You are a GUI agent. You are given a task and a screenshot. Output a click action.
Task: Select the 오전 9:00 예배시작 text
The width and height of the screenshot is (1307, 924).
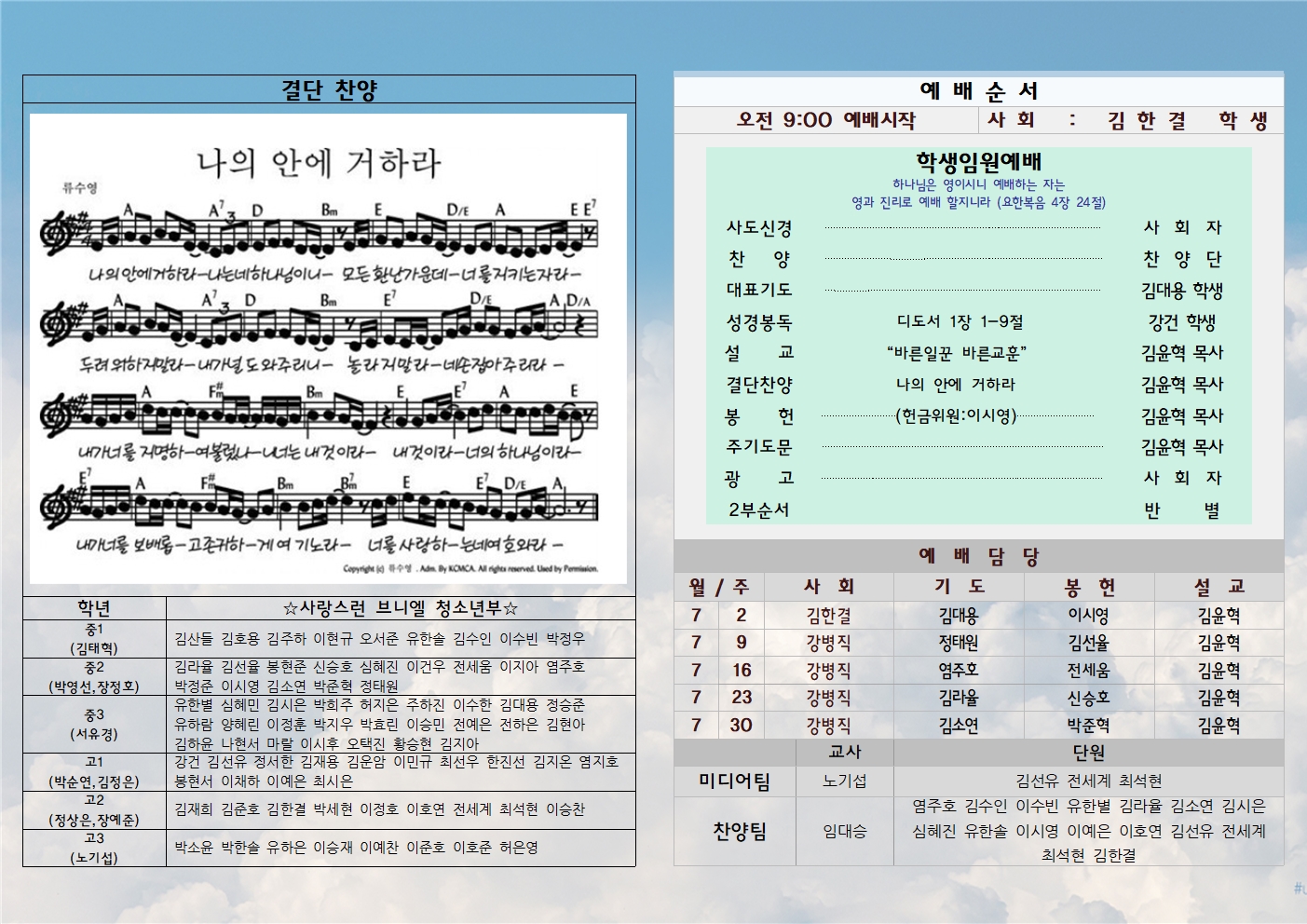[x=825, y=120]
